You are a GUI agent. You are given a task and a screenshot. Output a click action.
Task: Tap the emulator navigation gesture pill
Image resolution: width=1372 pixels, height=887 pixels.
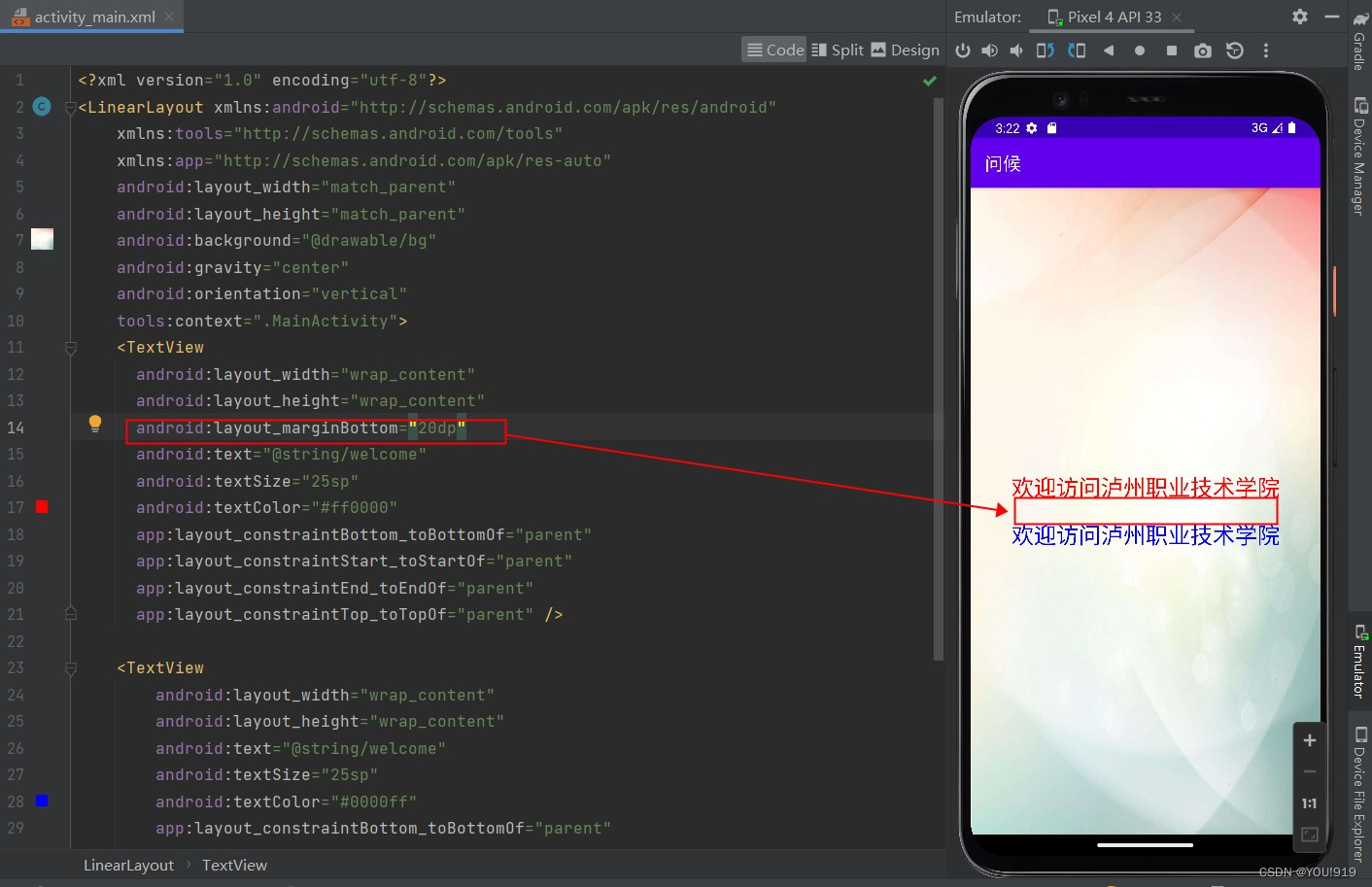click(1145, 845)
